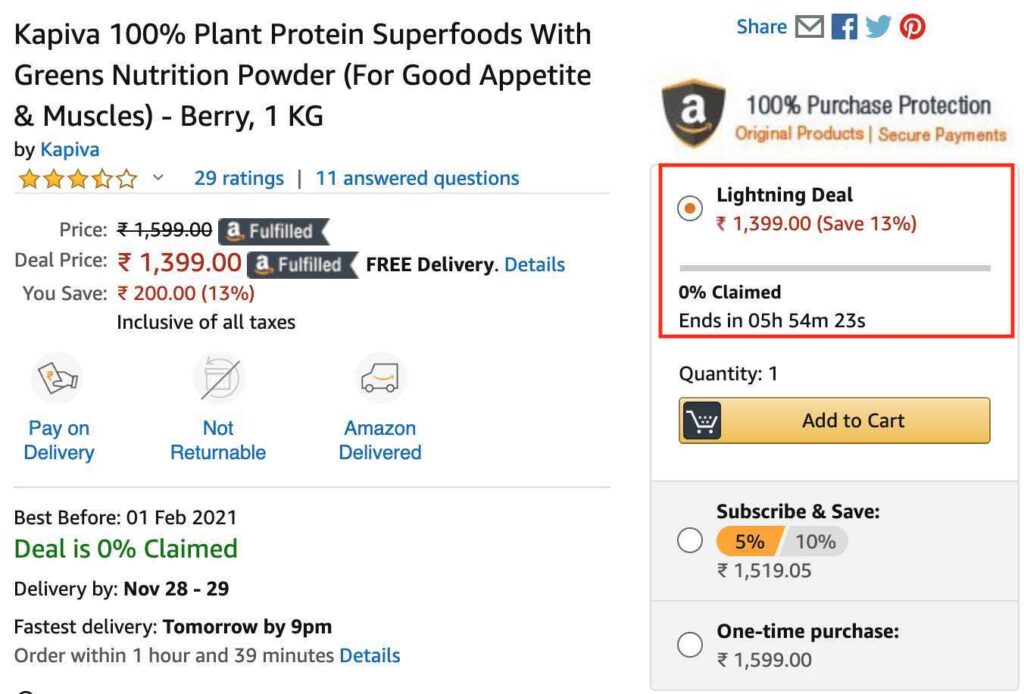Select the Lightning Deal radio button
The width and height of the screenshot is (1024, 694).
point(690,209)
